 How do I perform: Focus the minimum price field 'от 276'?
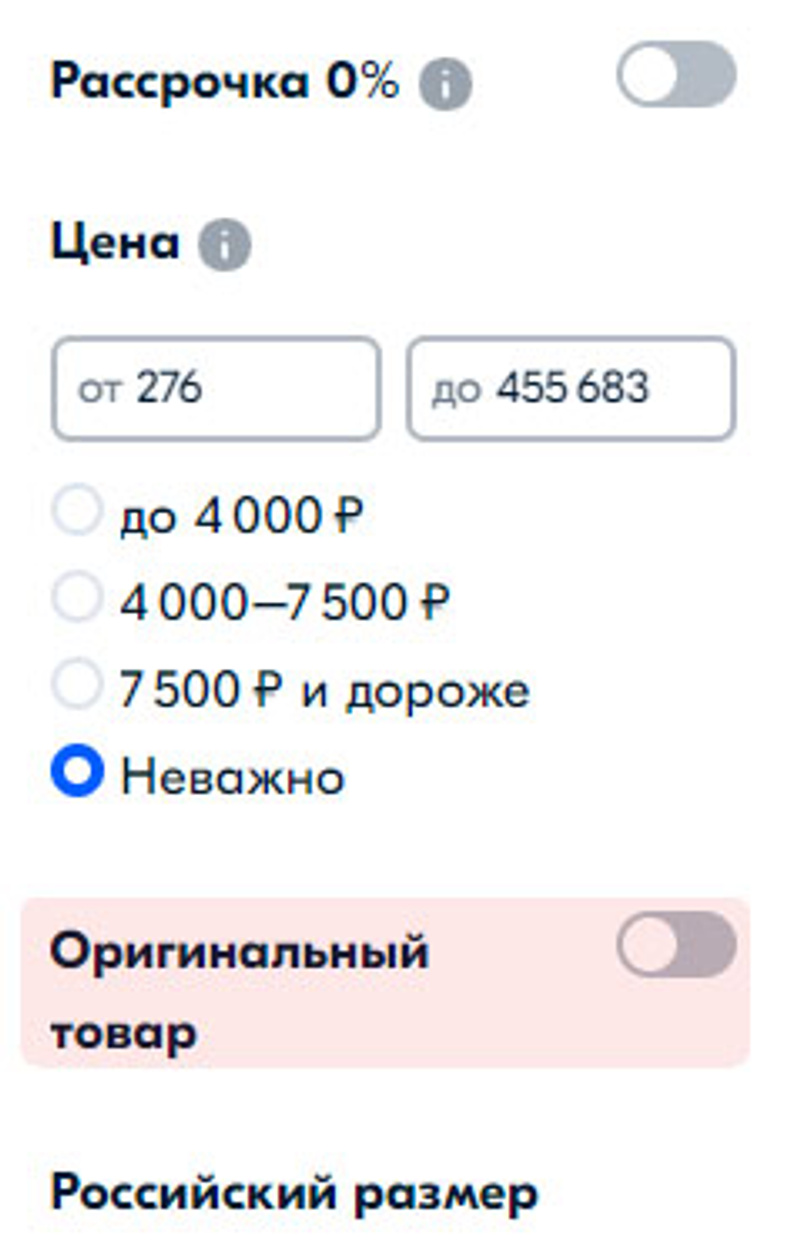tap(216, 388)
